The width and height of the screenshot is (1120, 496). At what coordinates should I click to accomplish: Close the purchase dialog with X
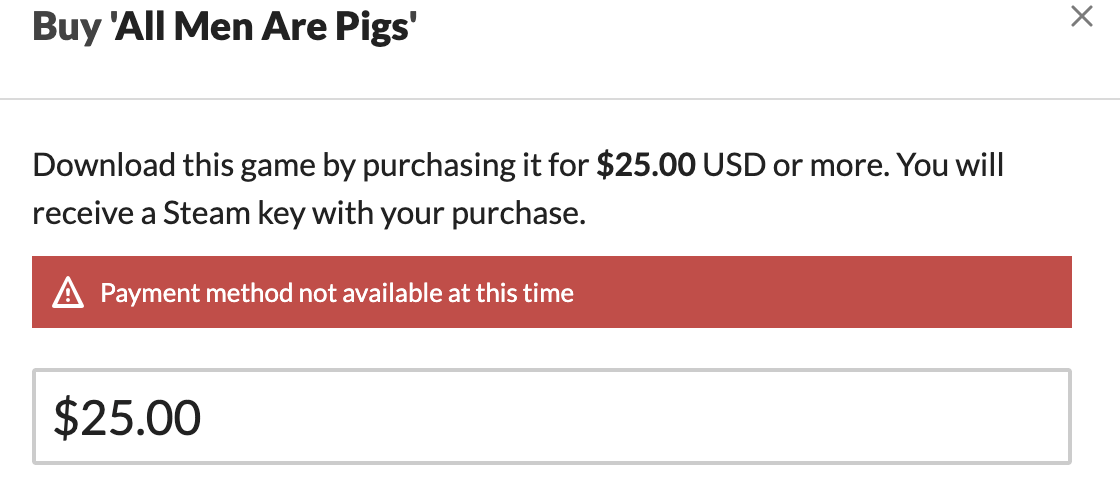(1081, 17)
